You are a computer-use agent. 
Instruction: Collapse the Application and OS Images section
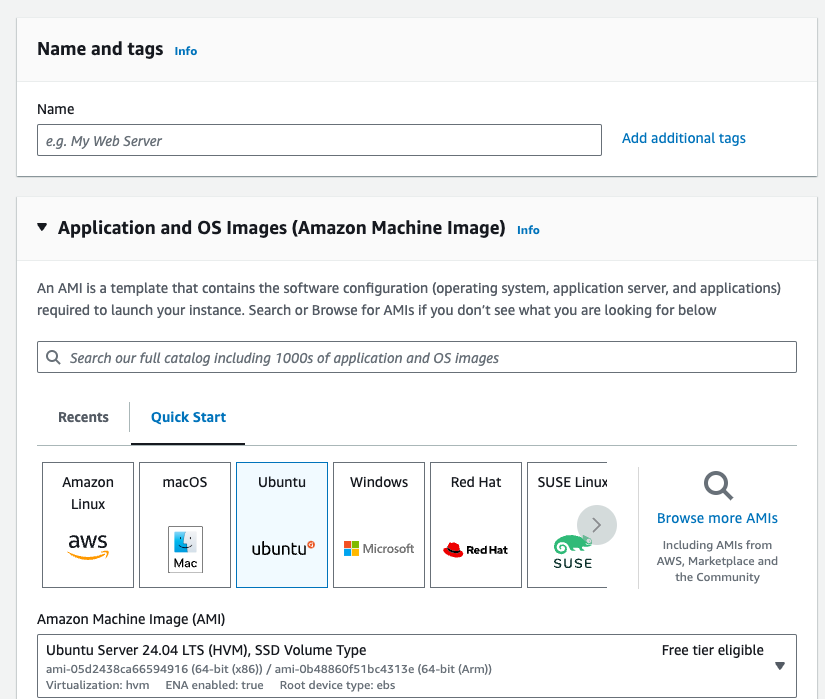[x=42, y=227]
